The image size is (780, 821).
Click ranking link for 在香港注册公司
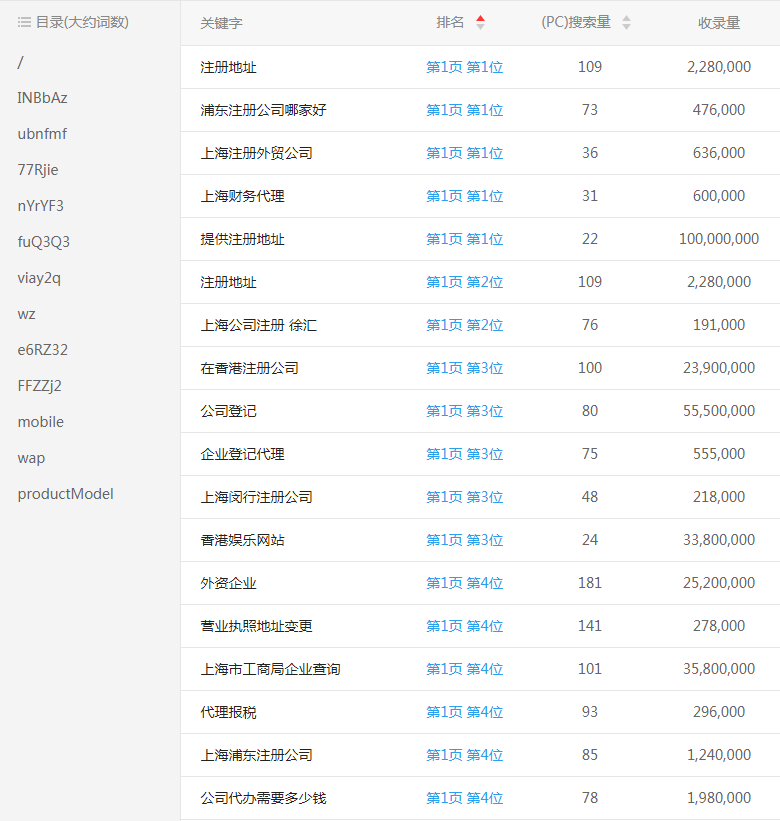click(464, 368)
